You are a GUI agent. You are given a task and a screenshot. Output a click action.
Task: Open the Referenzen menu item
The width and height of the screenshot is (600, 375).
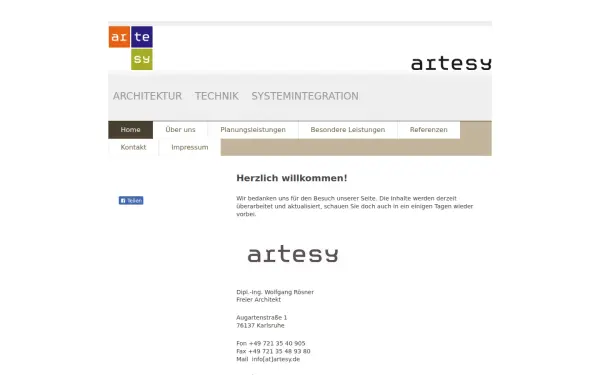pos(429,130)
